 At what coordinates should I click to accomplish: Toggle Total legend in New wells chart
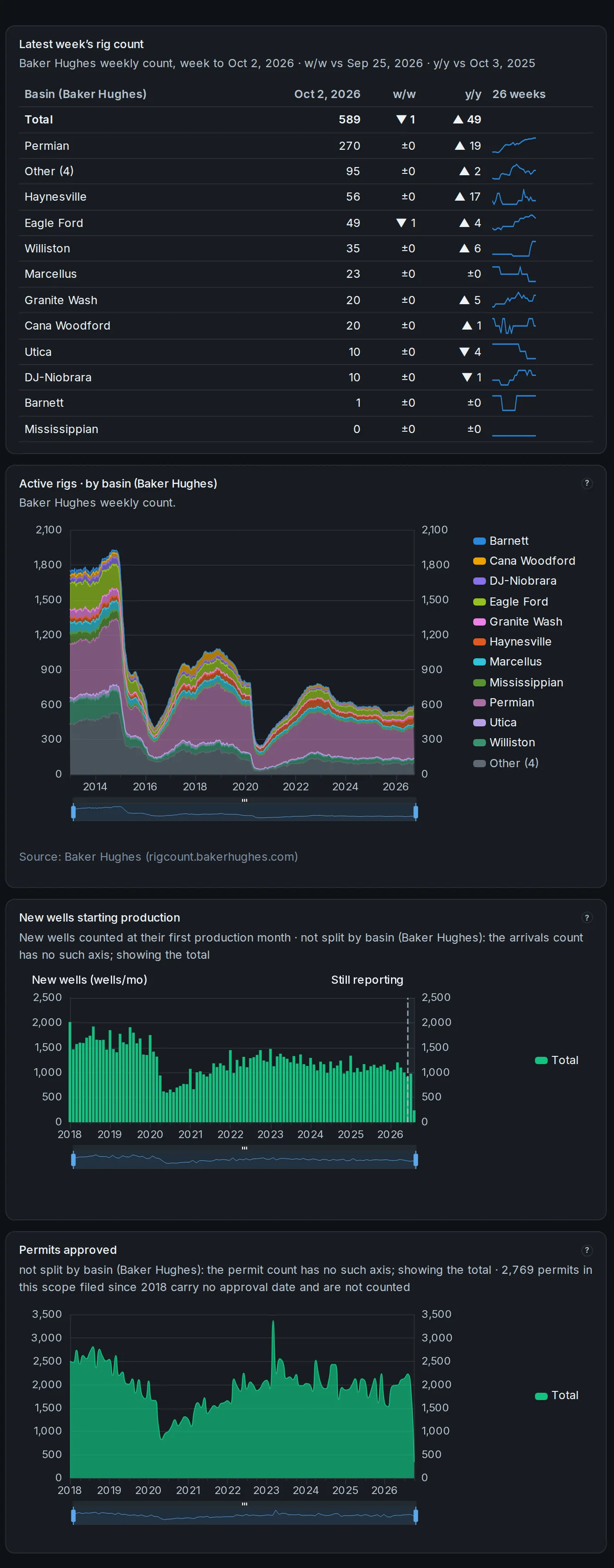(x=556, y=1060)
